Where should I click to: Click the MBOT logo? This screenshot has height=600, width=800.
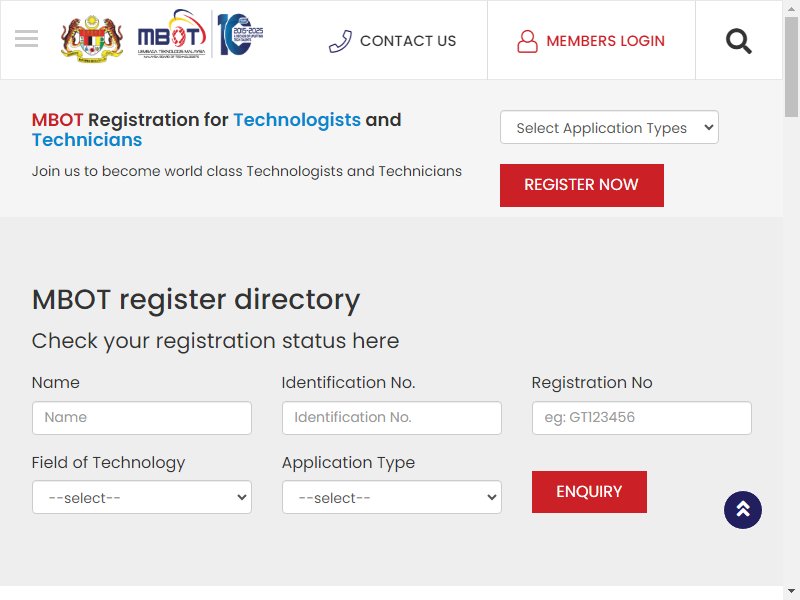(172, 33)
